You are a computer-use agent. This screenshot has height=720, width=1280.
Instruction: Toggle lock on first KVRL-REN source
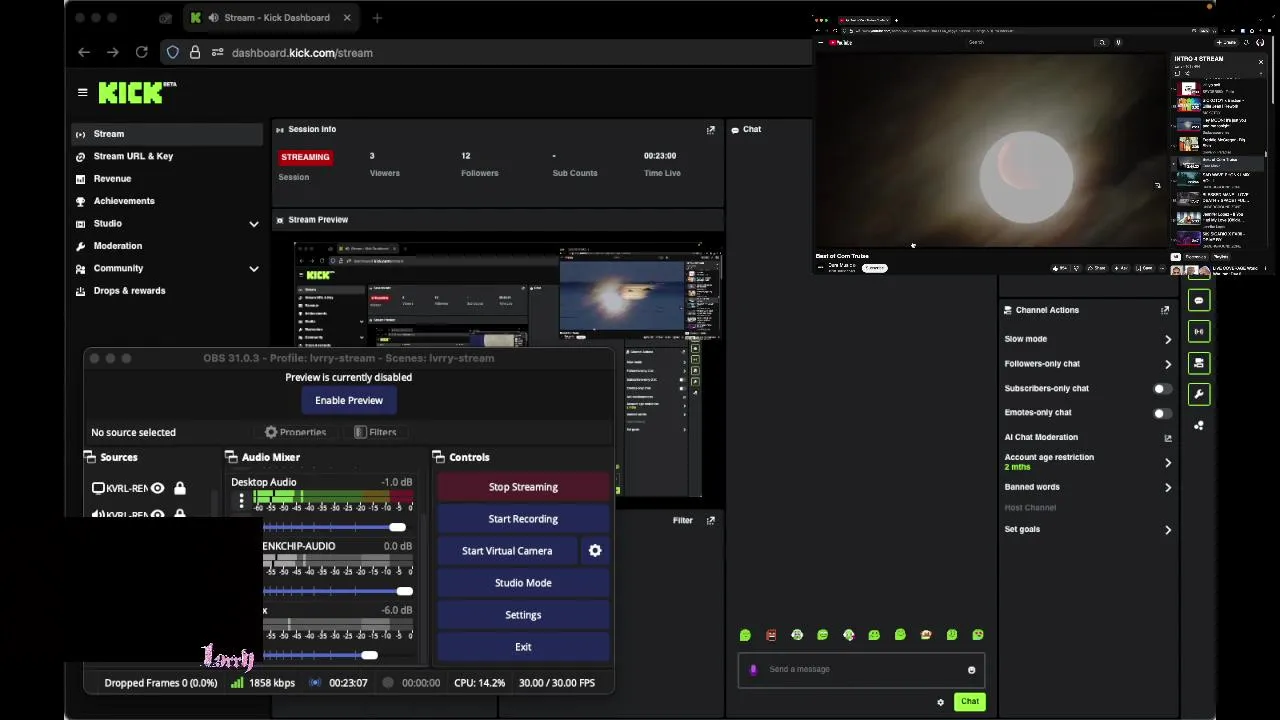[180, 488]
